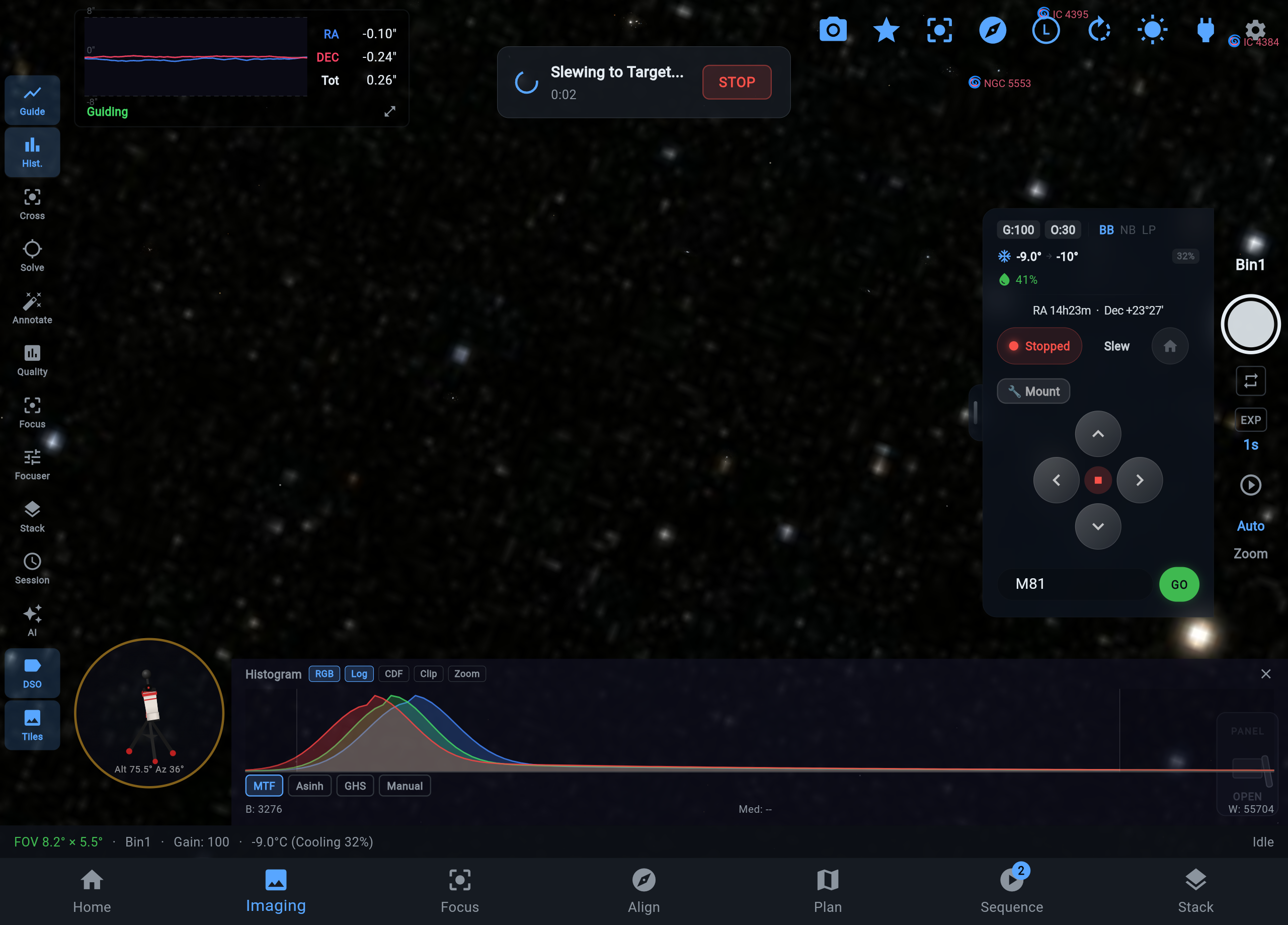Toggle histogram Zoom option
The width and height of the screenshot is (1288, 925).
point(467,674)
